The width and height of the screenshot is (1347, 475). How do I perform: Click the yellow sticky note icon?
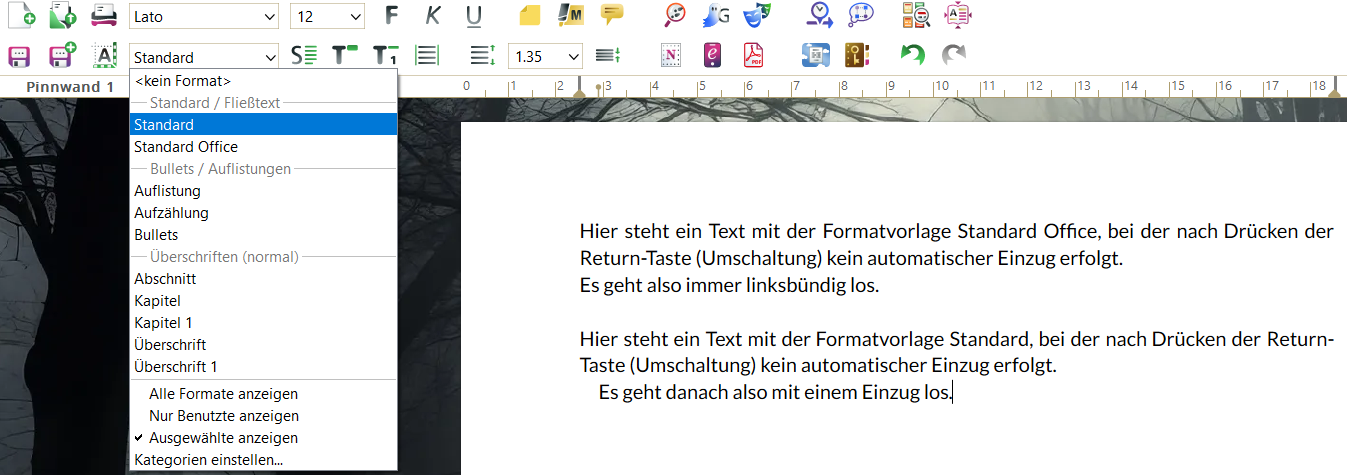pyautogui.click(x=530, y=16)
